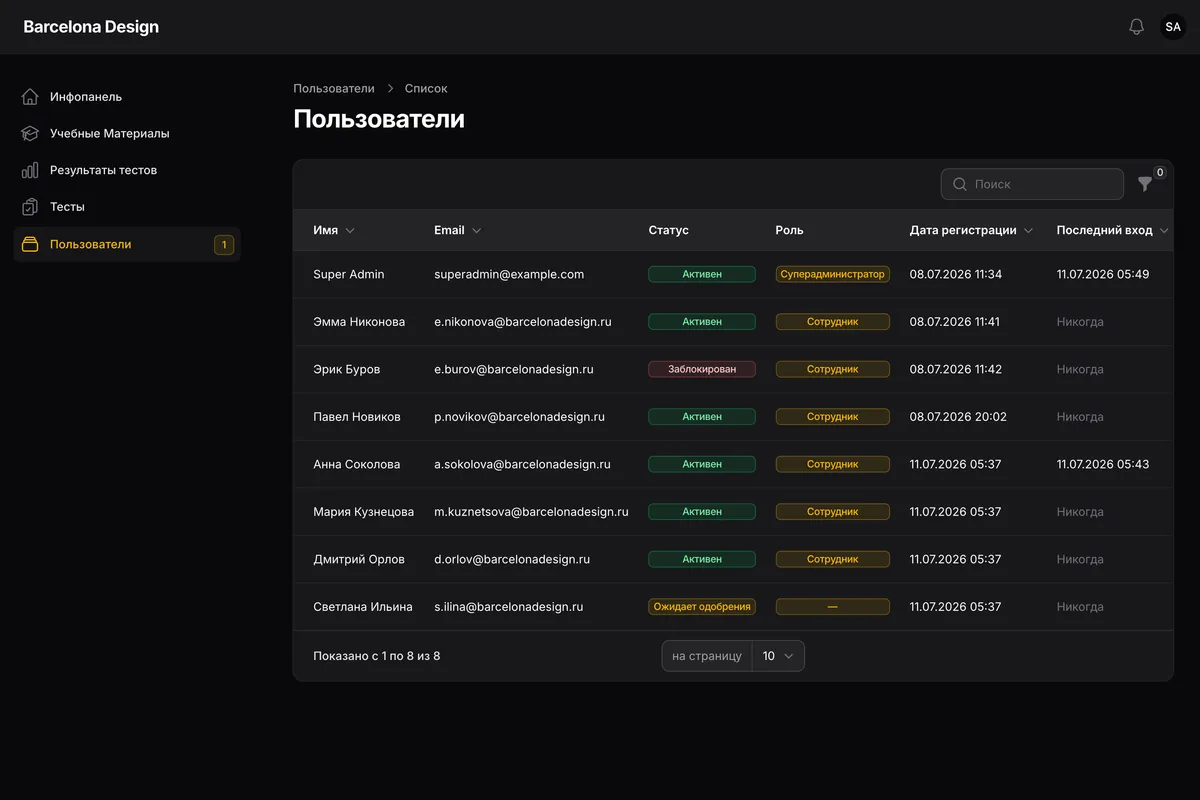Click registration date 08.07.2026 11:34

click(956, 274)
